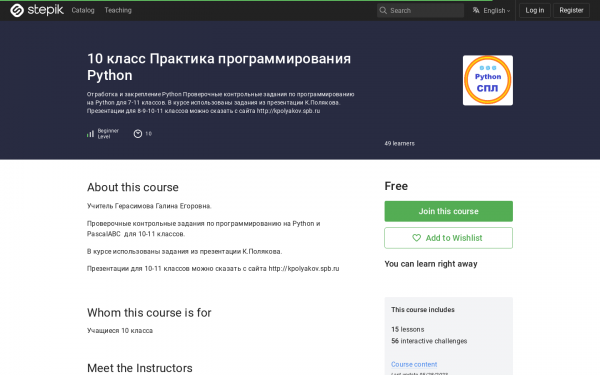This screenshot has height=375, width=600.
Task: Click the 'You can learn right away' text
Action: [x=431, y=264]
